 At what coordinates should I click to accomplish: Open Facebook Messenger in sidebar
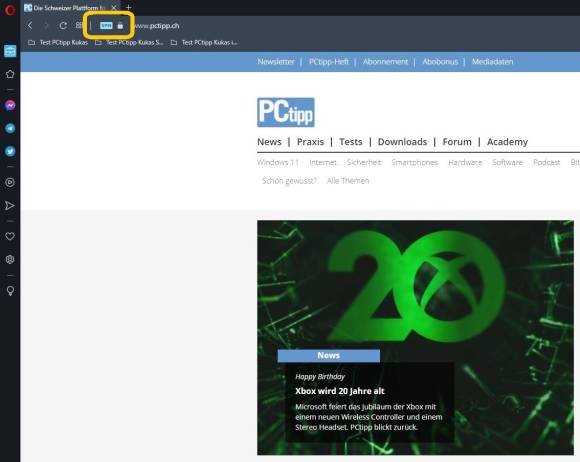[x=10, y=105]
